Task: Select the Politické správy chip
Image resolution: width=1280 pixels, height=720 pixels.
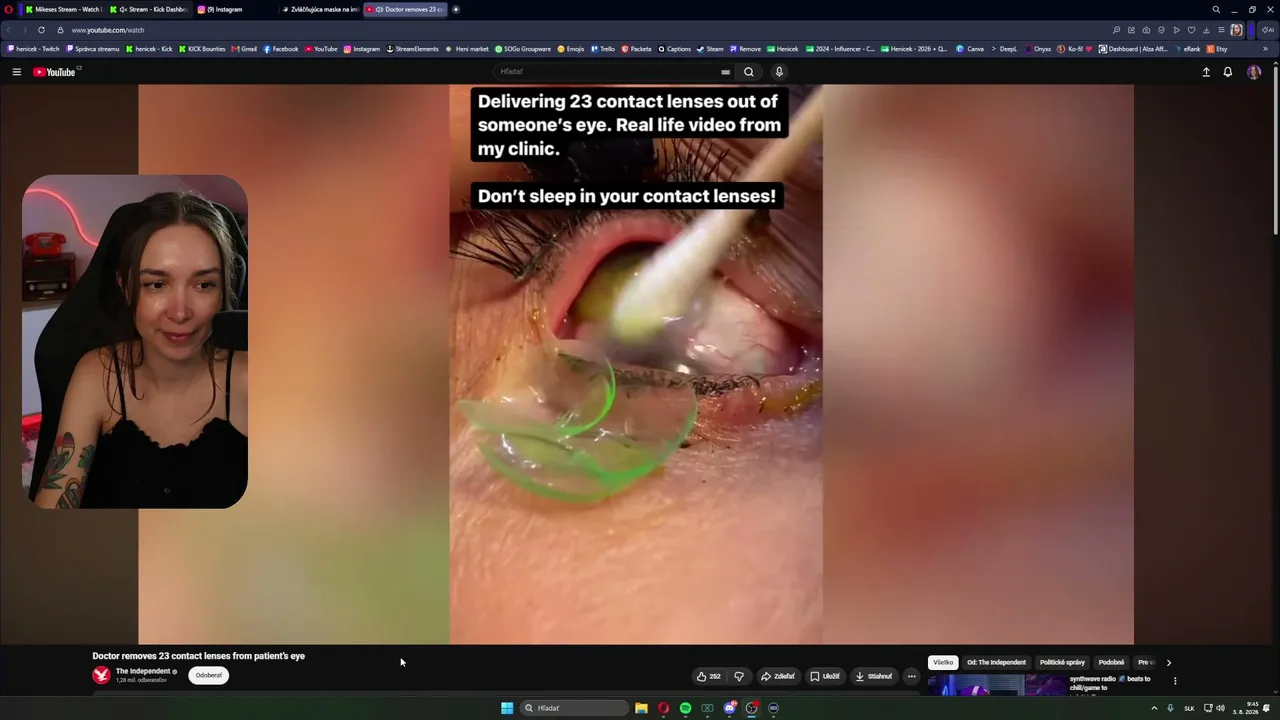Action: (1062, 662)
